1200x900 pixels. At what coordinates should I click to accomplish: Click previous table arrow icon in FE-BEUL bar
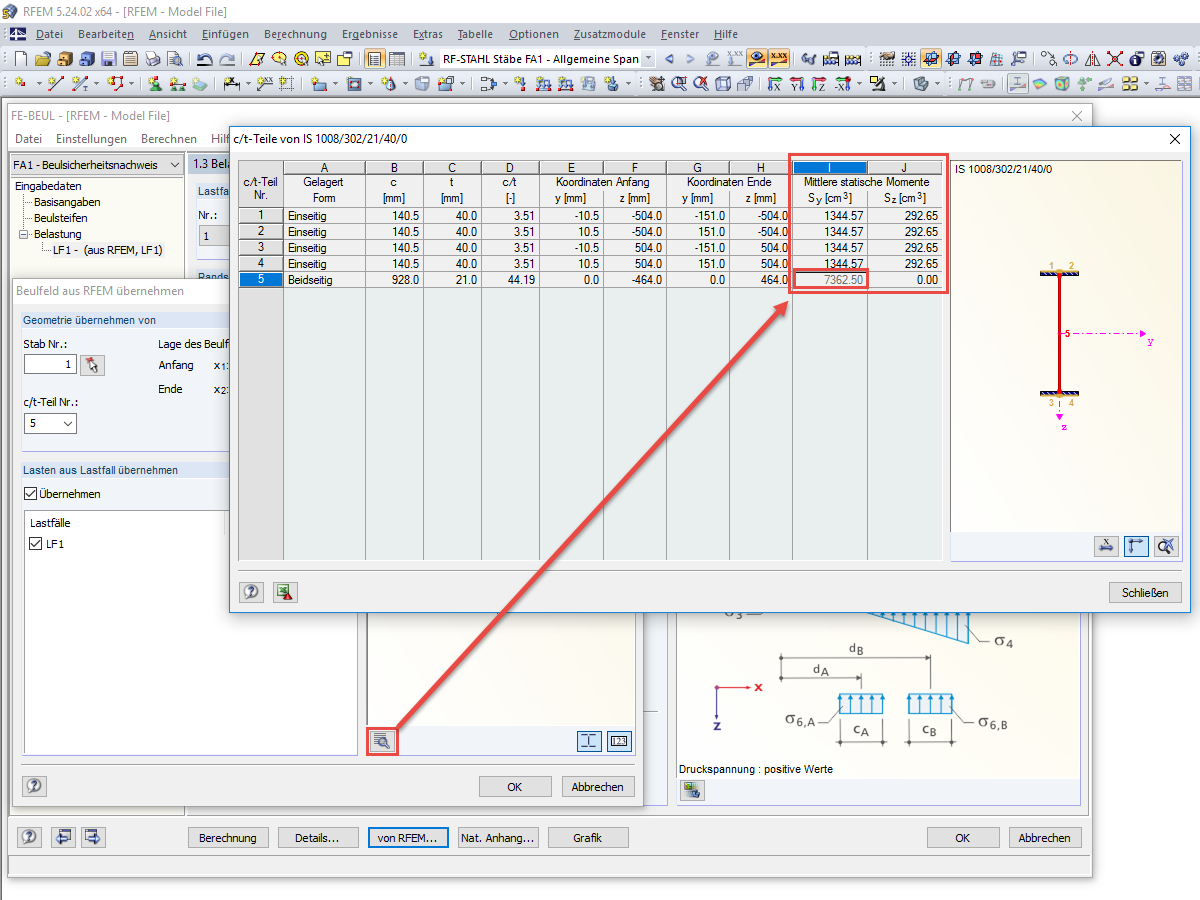pyautogui.click(x=64, y=837)
